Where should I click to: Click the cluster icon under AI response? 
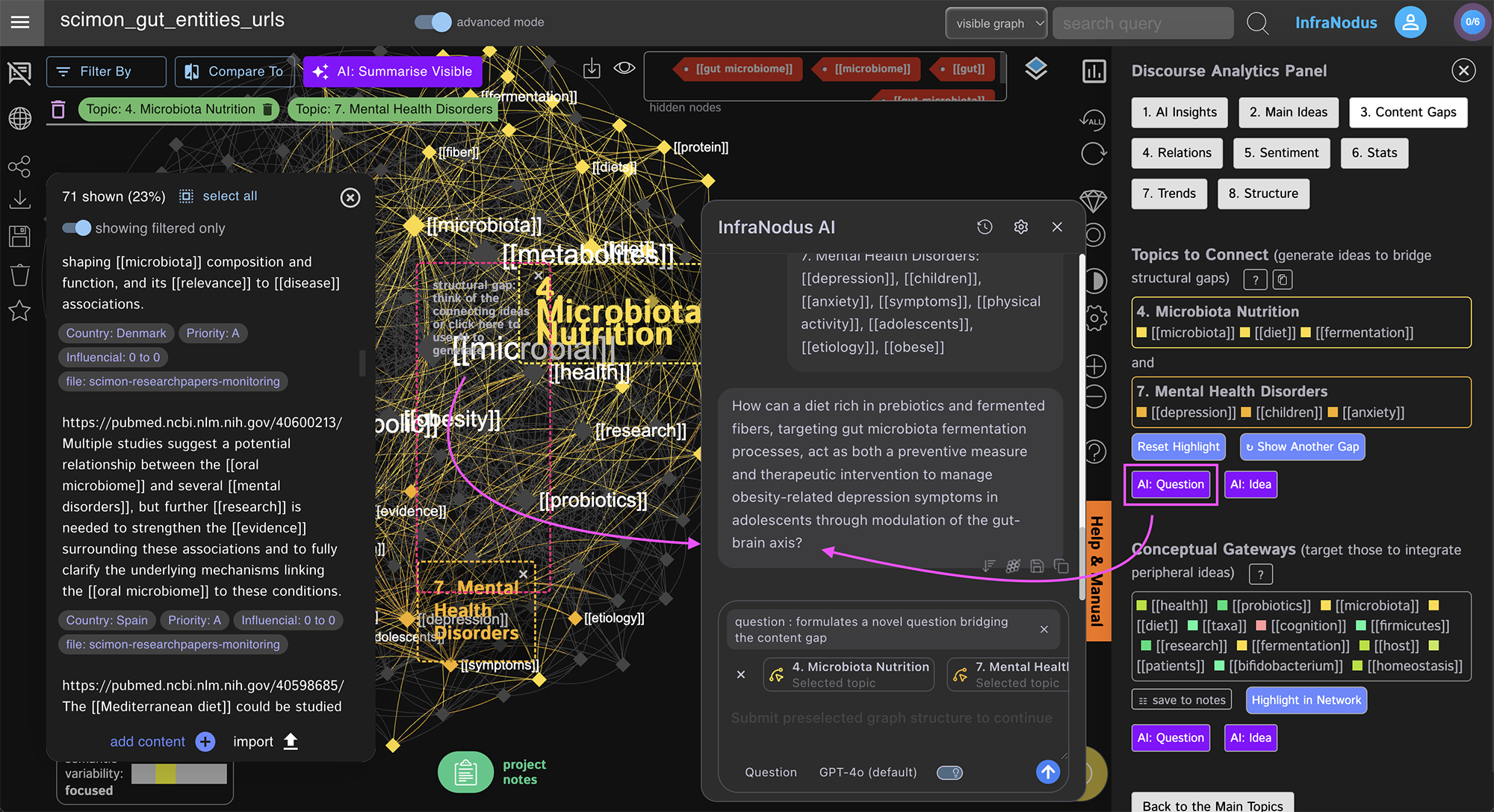1013,566
